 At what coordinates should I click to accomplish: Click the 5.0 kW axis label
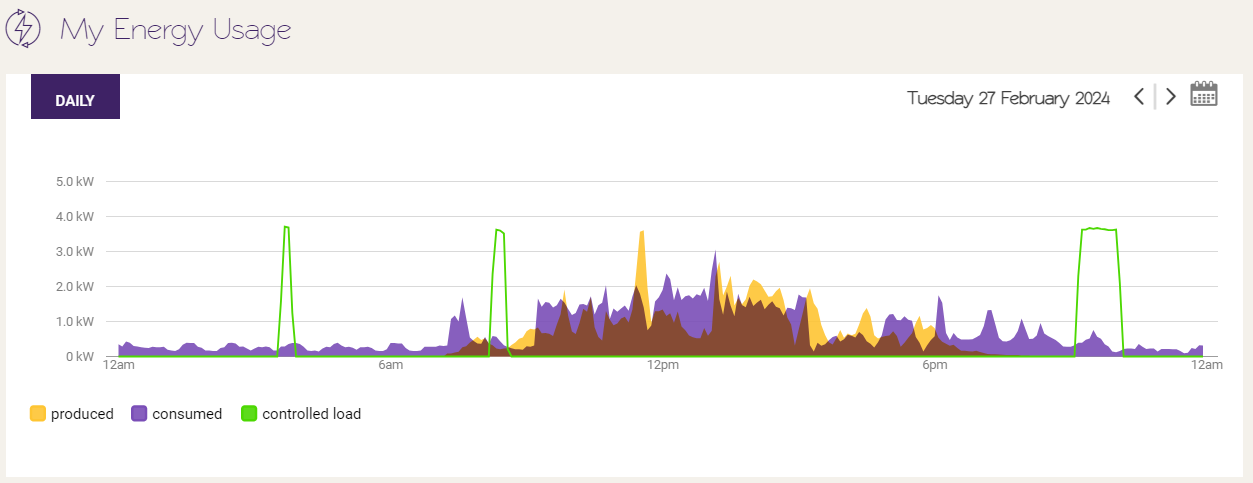click(74, 182)
